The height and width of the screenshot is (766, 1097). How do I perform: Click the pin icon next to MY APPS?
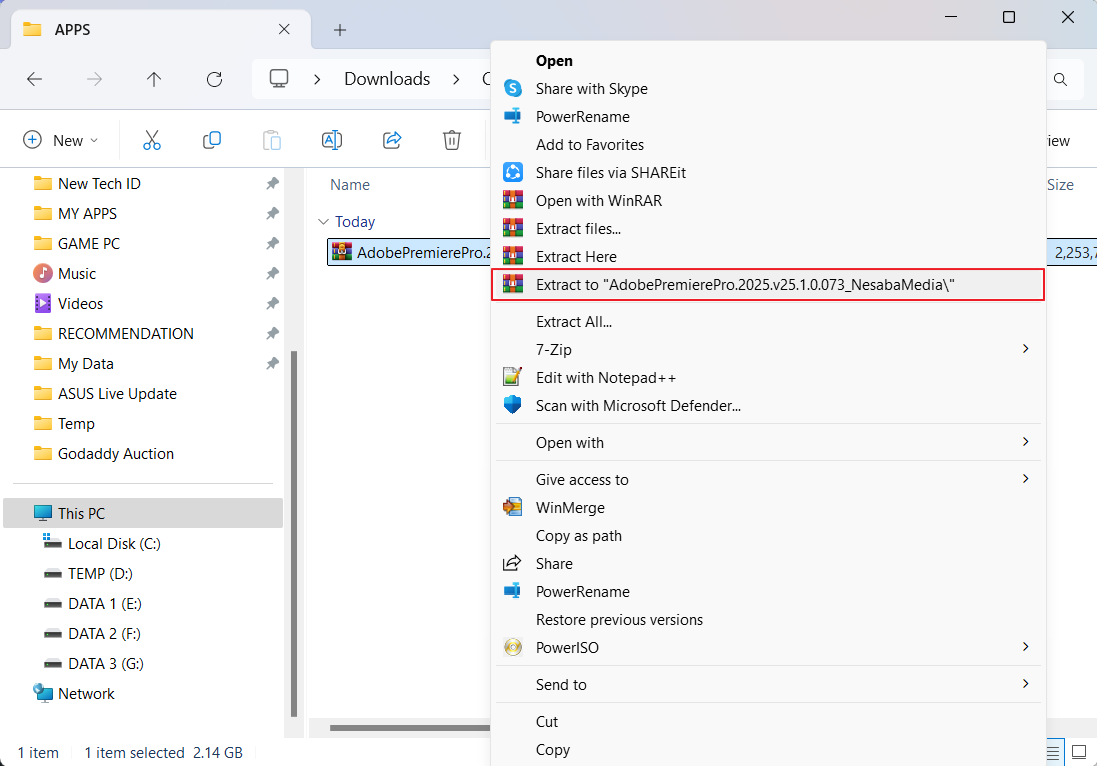pos(272,213)
